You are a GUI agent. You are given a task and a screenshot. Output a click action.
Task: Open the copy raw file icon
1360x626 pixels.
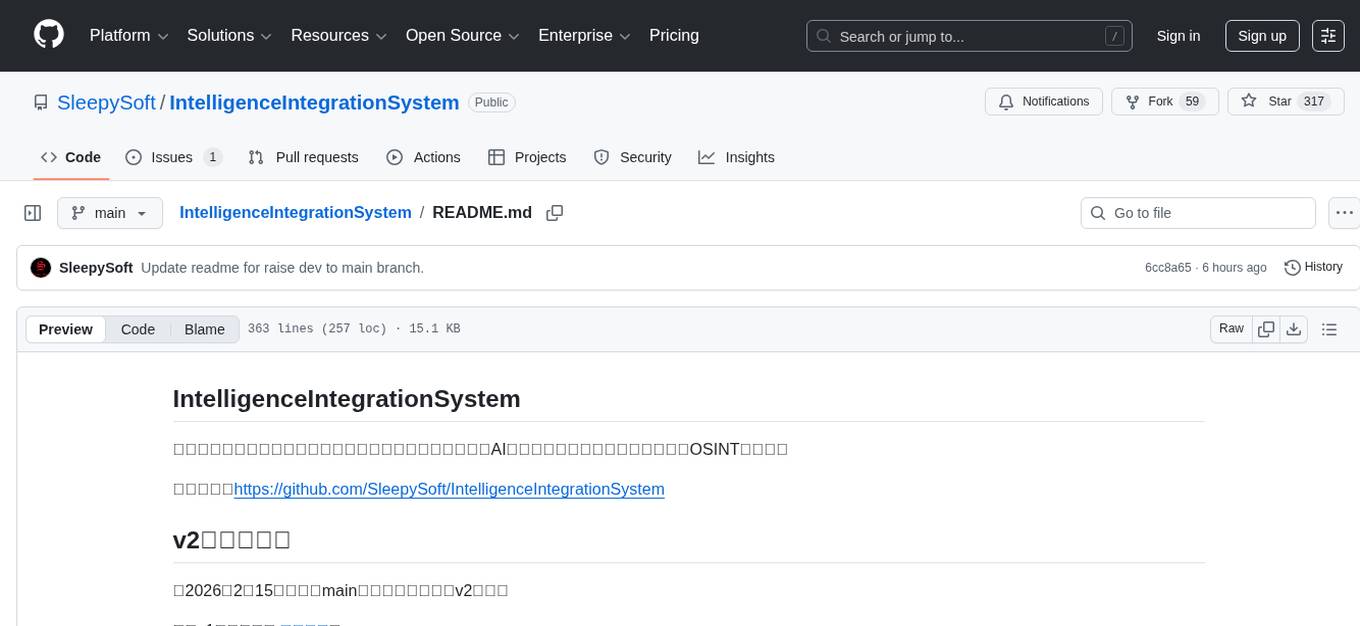point(1266,328)
